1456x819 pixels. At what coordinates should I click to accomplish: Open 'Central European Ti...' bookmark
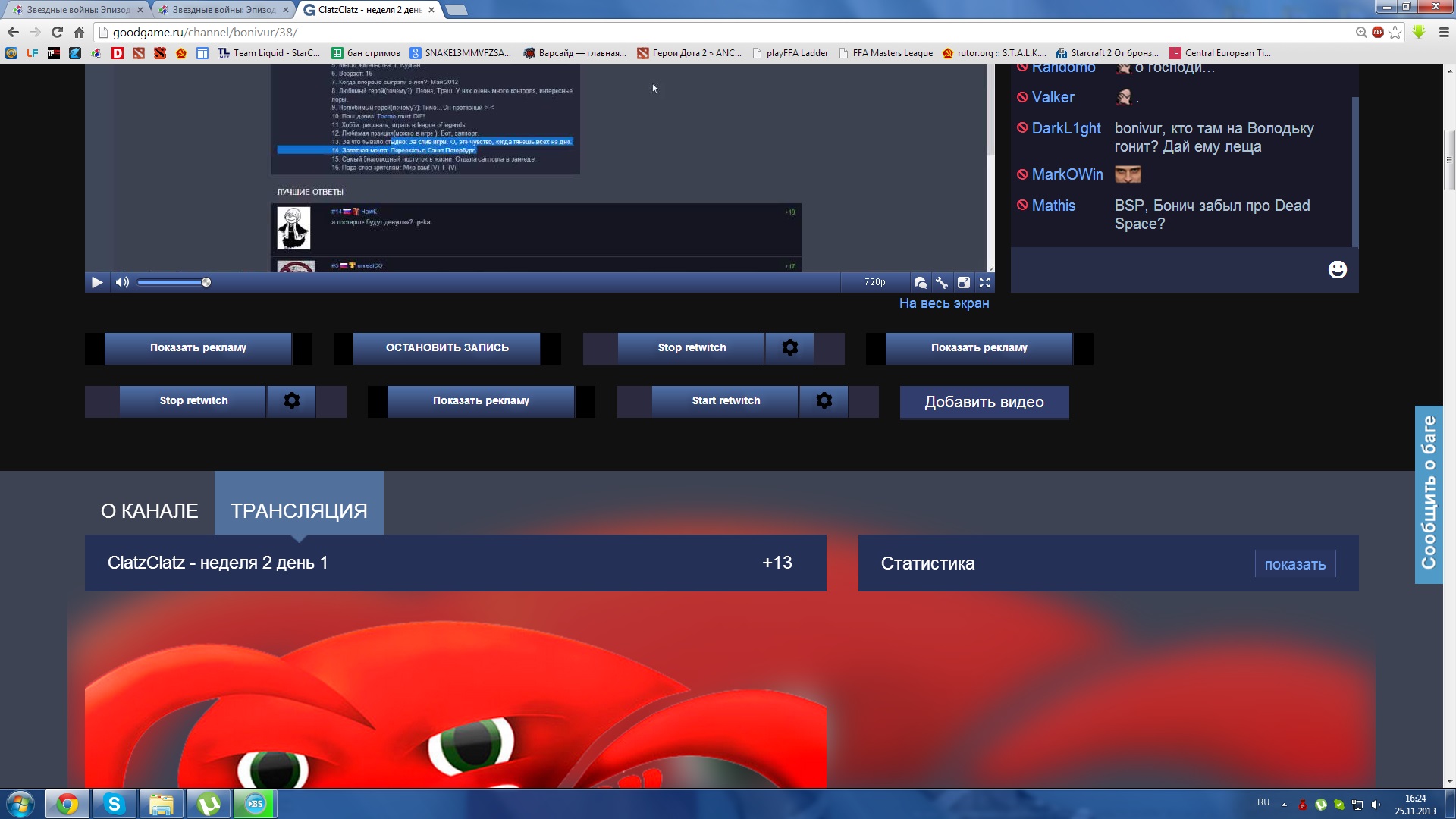click(1220, 53)
